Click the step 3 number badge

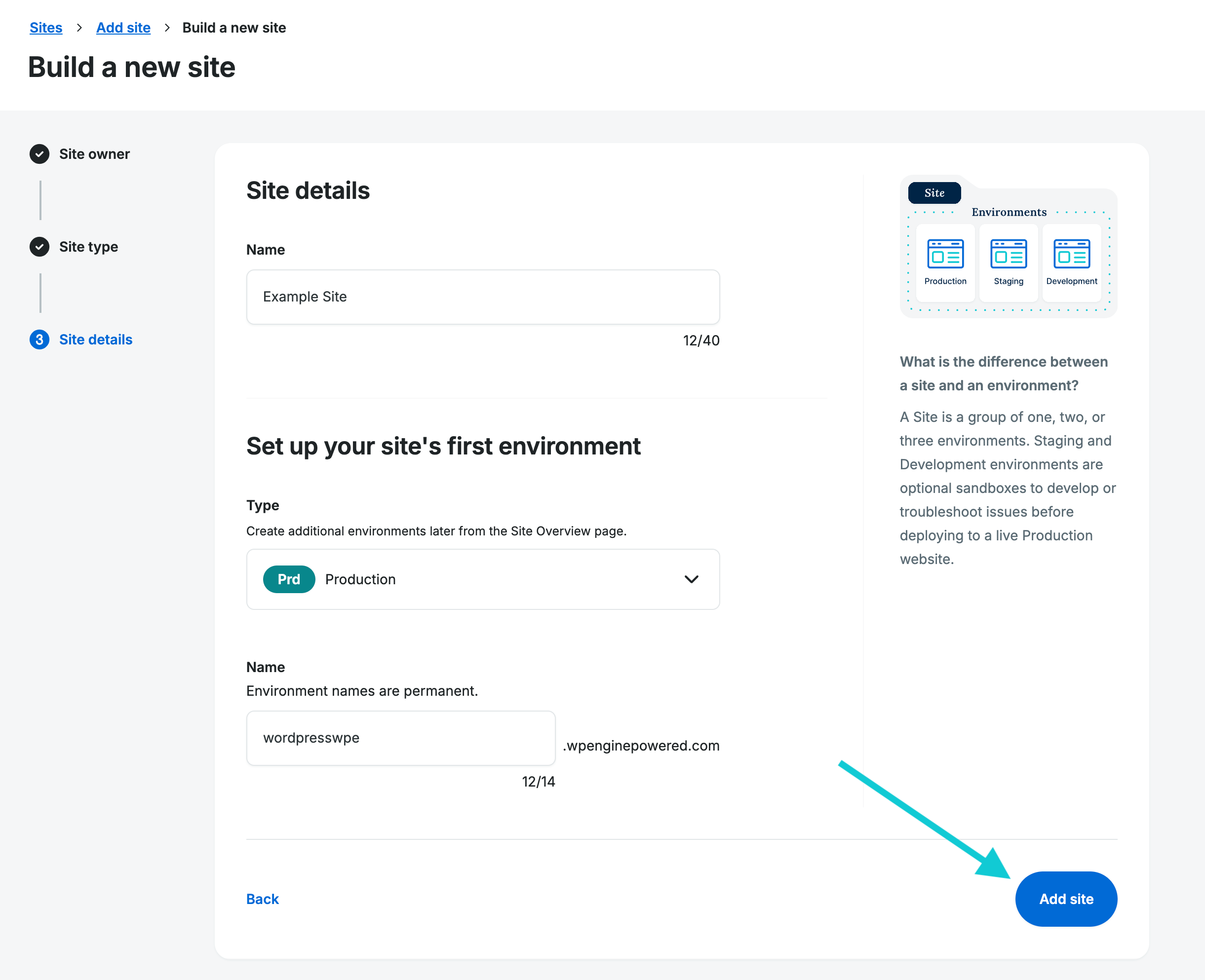click(39, 339)
